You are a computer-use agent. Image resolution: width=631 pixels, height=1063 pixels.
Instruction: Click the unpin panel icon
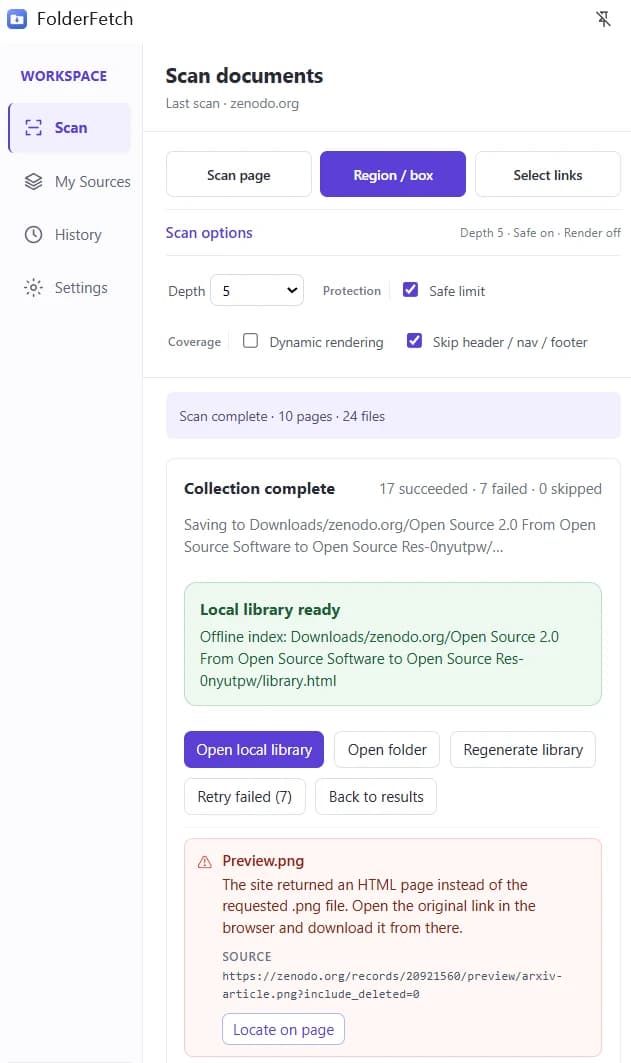click(x=603, y=19)
